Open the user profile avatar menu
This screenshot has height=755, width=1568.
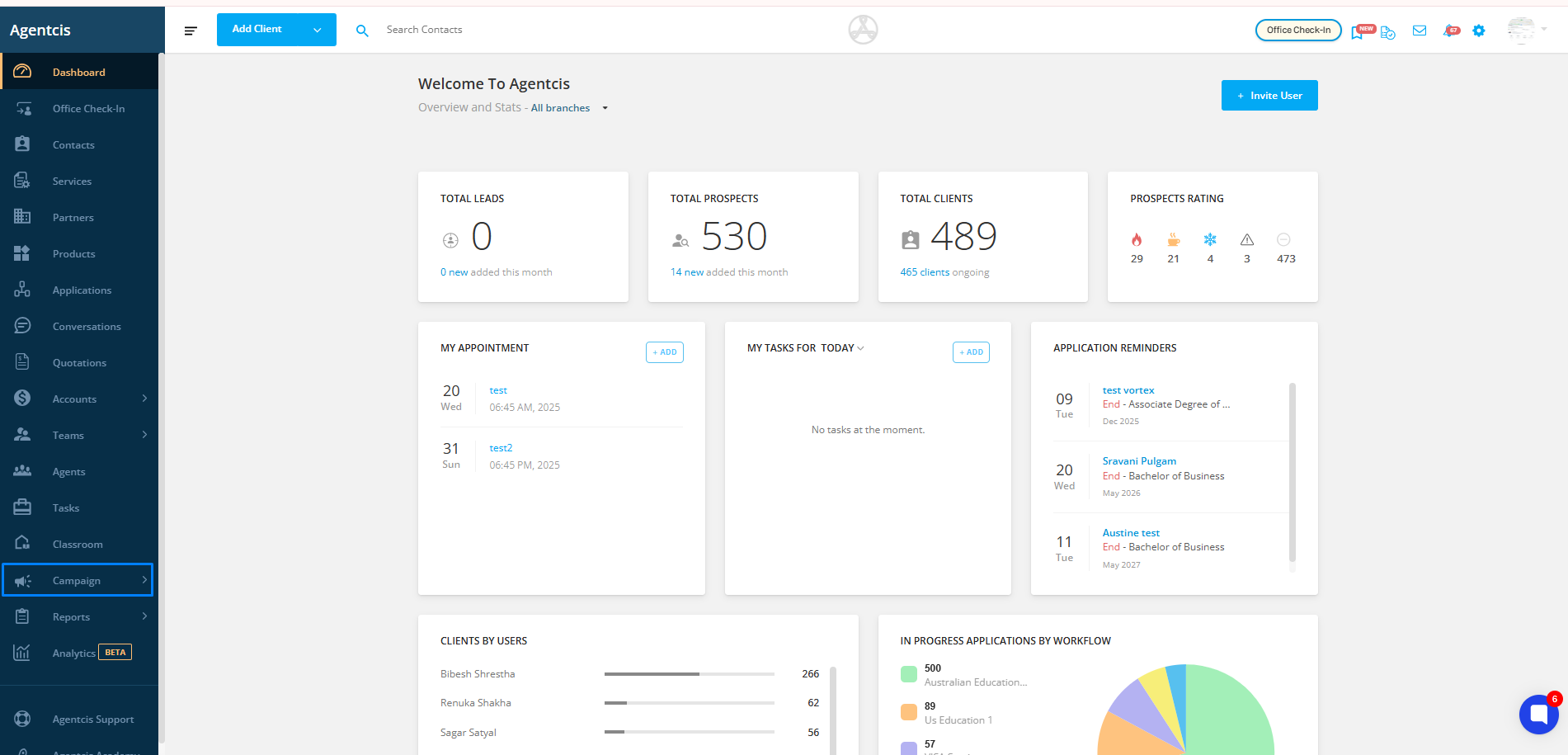tap(1526, 30)
